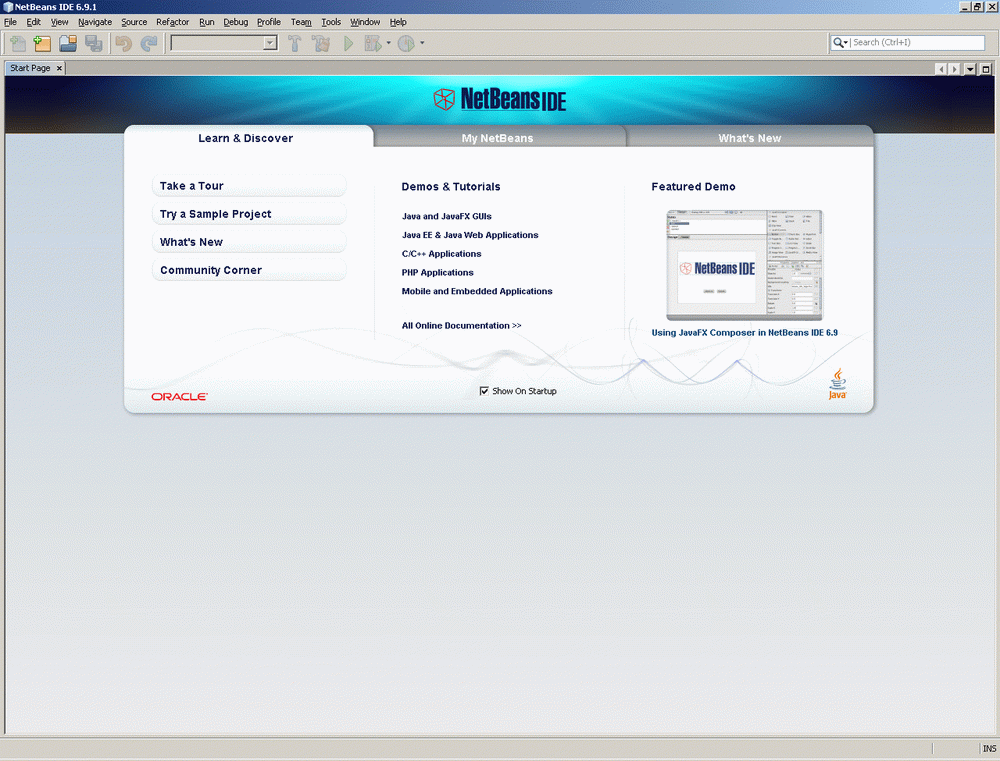Click the NetBeans IDE header logo
This screenshot has height=761, width=1000.
pyautogui.click(x=499, y=100)
